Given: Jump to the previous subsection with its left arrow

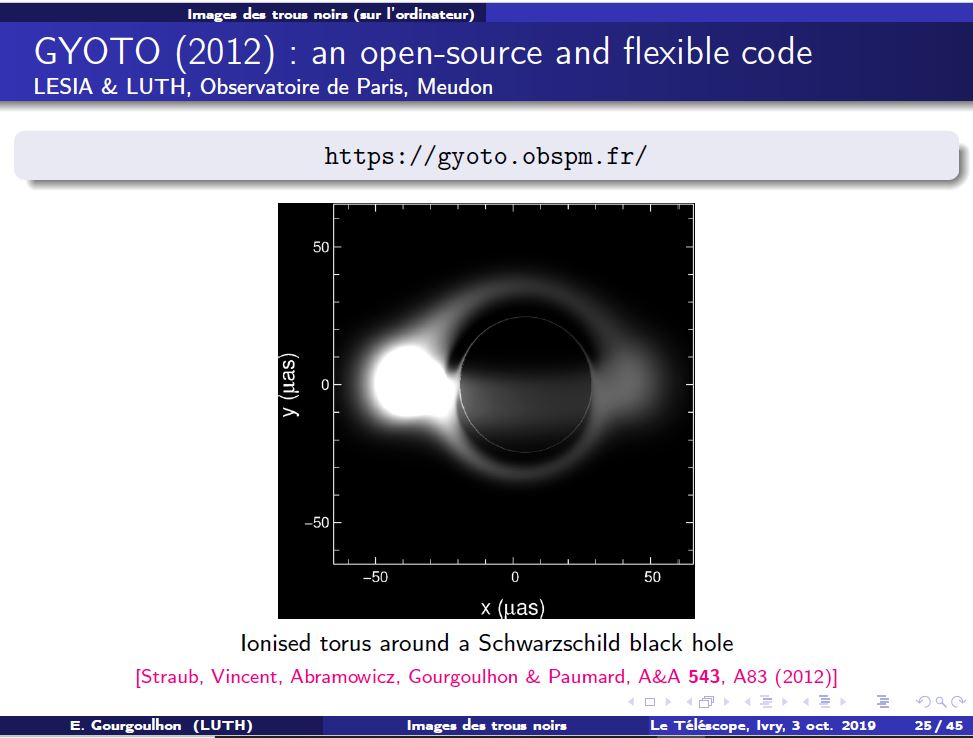Looking at the screenshot, I should coord(747,701).
